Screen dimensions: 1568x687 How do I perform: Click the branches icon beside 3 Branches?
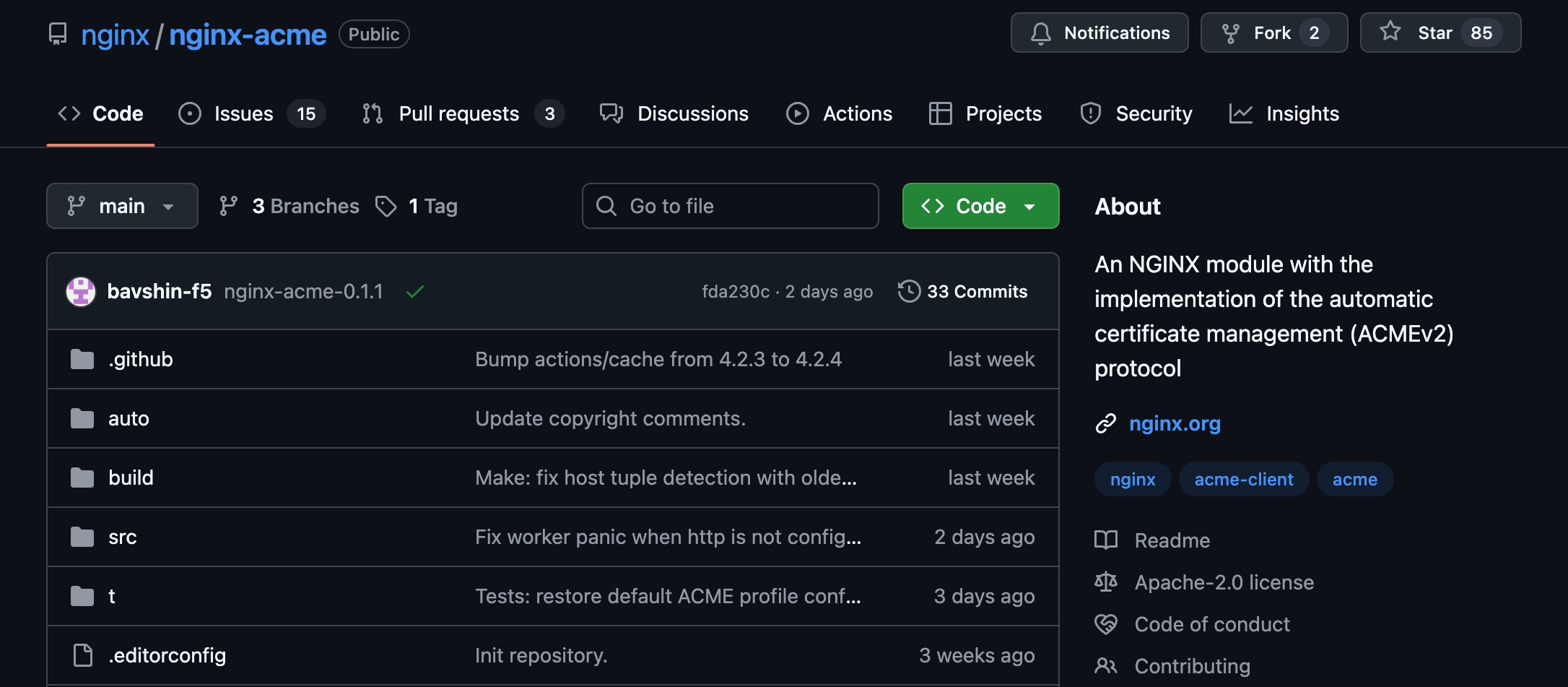point(229,206)
